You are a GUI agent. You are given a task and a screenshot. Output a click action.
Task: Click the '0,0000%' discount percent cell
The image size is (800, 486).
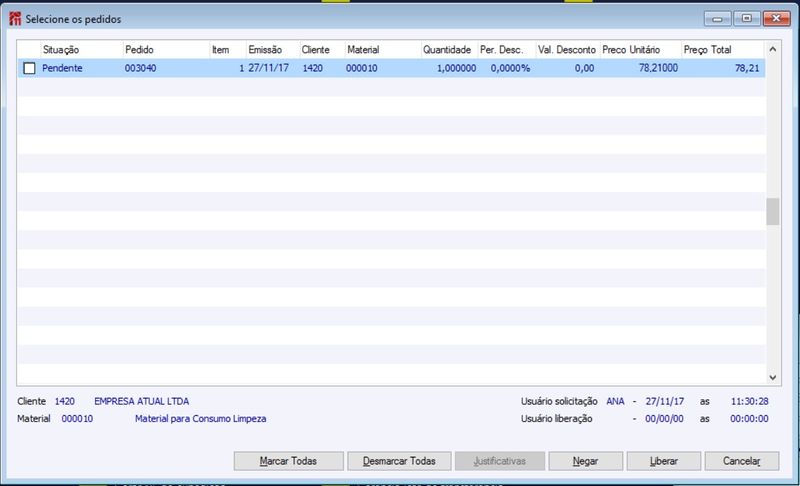(510, 68)
